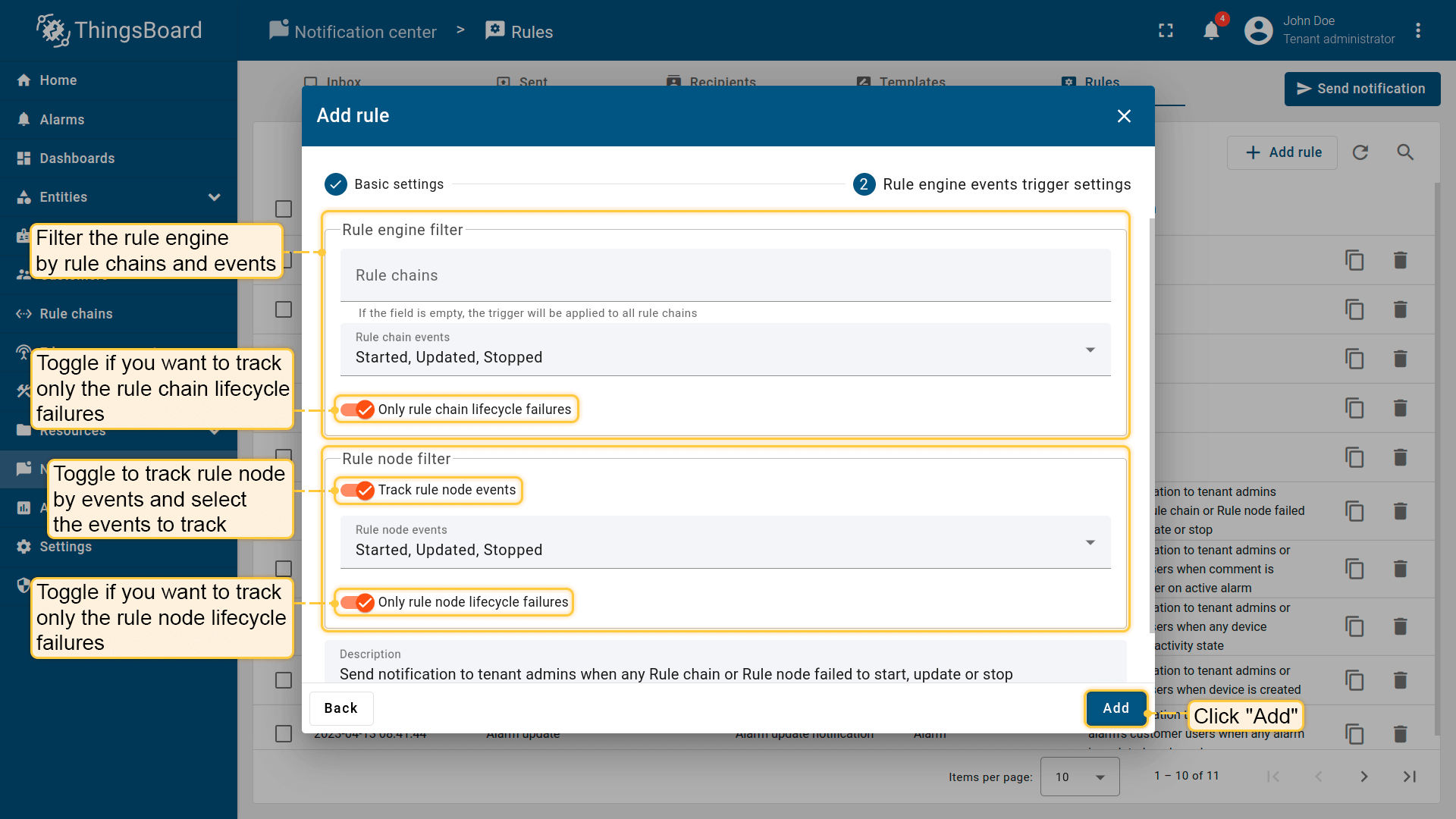This screenshot has width=1456, height=819.
Task: Click the refresh rules icon
Action: click(1360, 152)
